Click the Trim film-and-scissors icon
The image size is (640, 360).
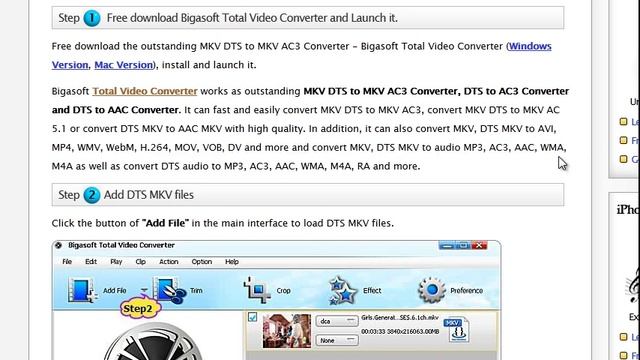tap(170, 290)
